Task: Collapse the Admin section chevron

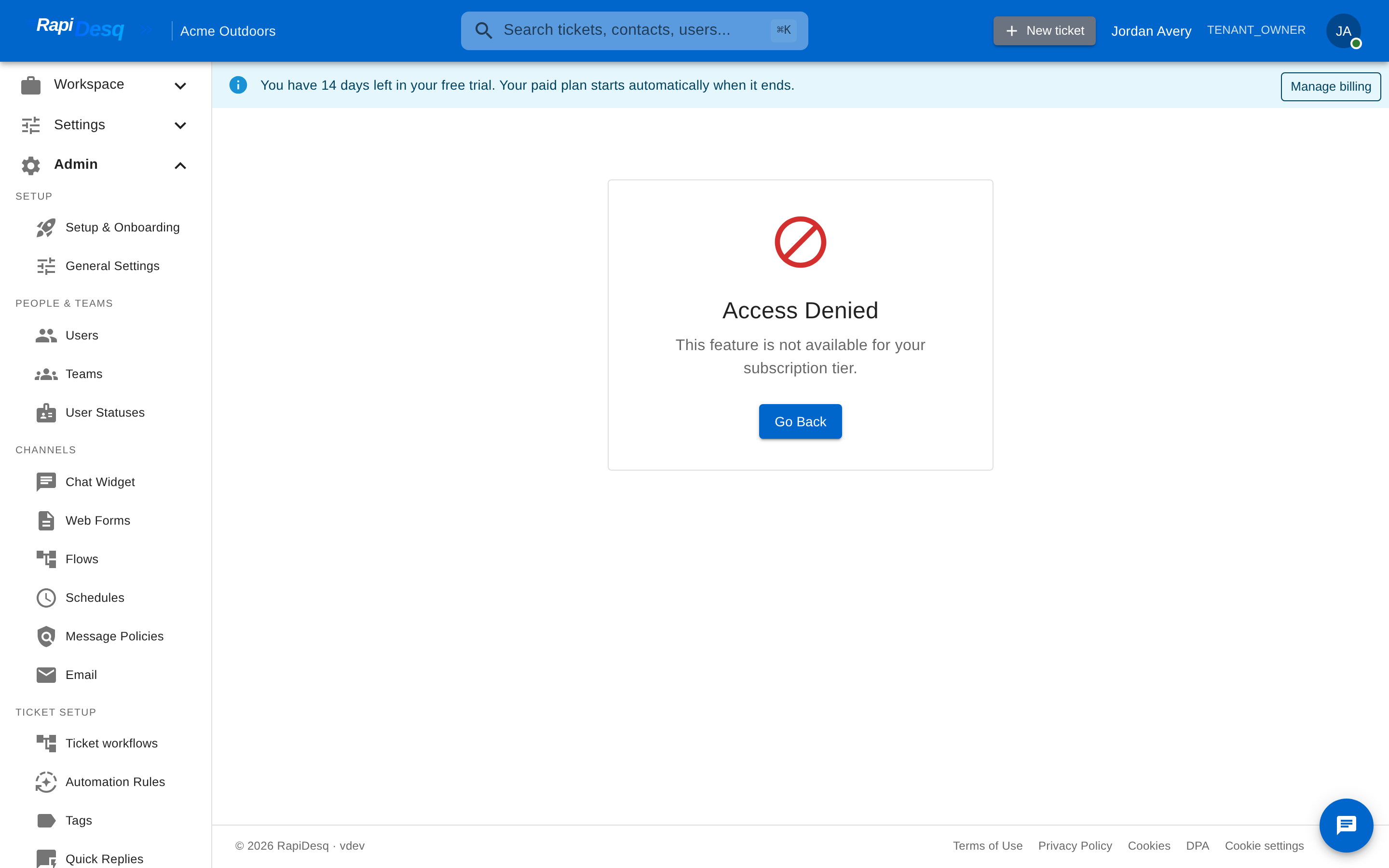Action: click(180, 165)
